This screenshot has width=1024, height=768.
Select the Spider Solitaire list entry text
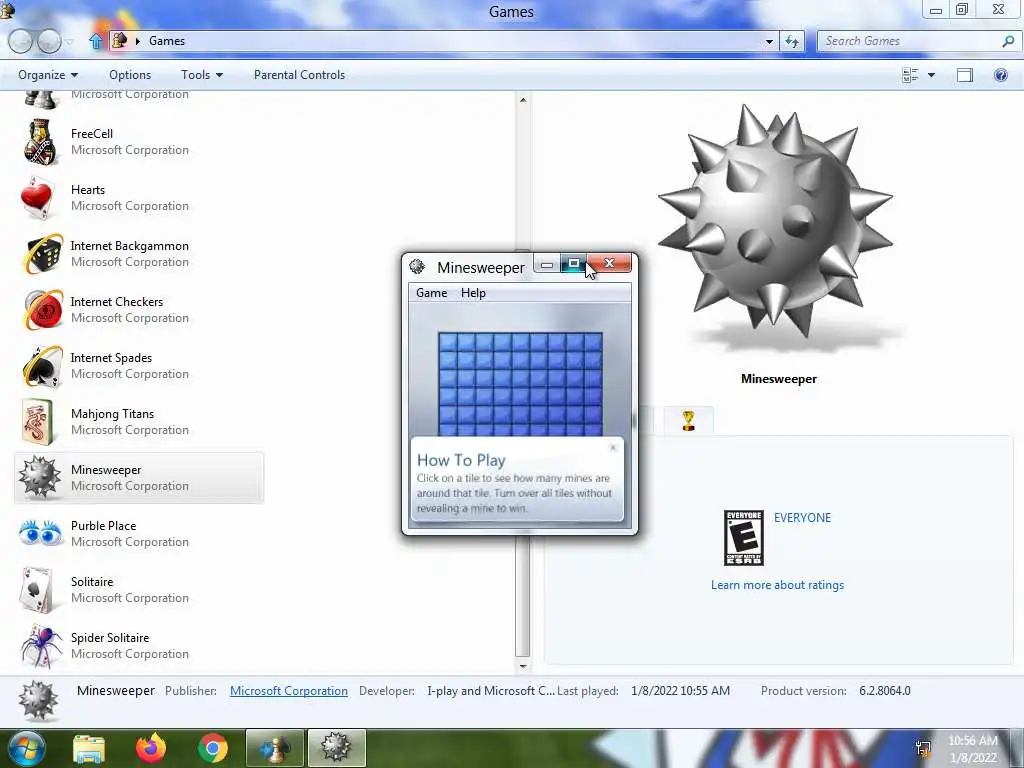110,638
